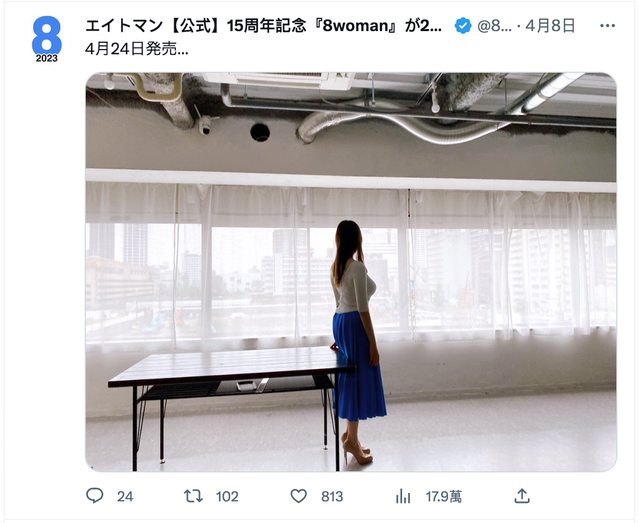The width and height of the screenshot is (640, 523).
Task: Click the 102 retweets count
Action: pyautogui.click(x=227, y=496)
